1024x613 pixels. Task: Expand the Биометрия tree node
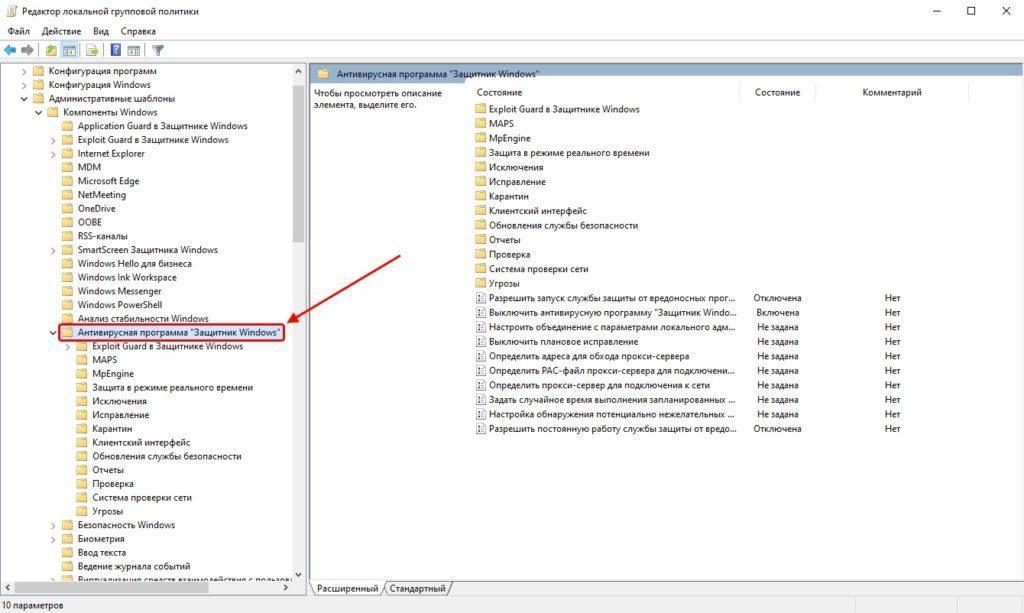(53, 539)
